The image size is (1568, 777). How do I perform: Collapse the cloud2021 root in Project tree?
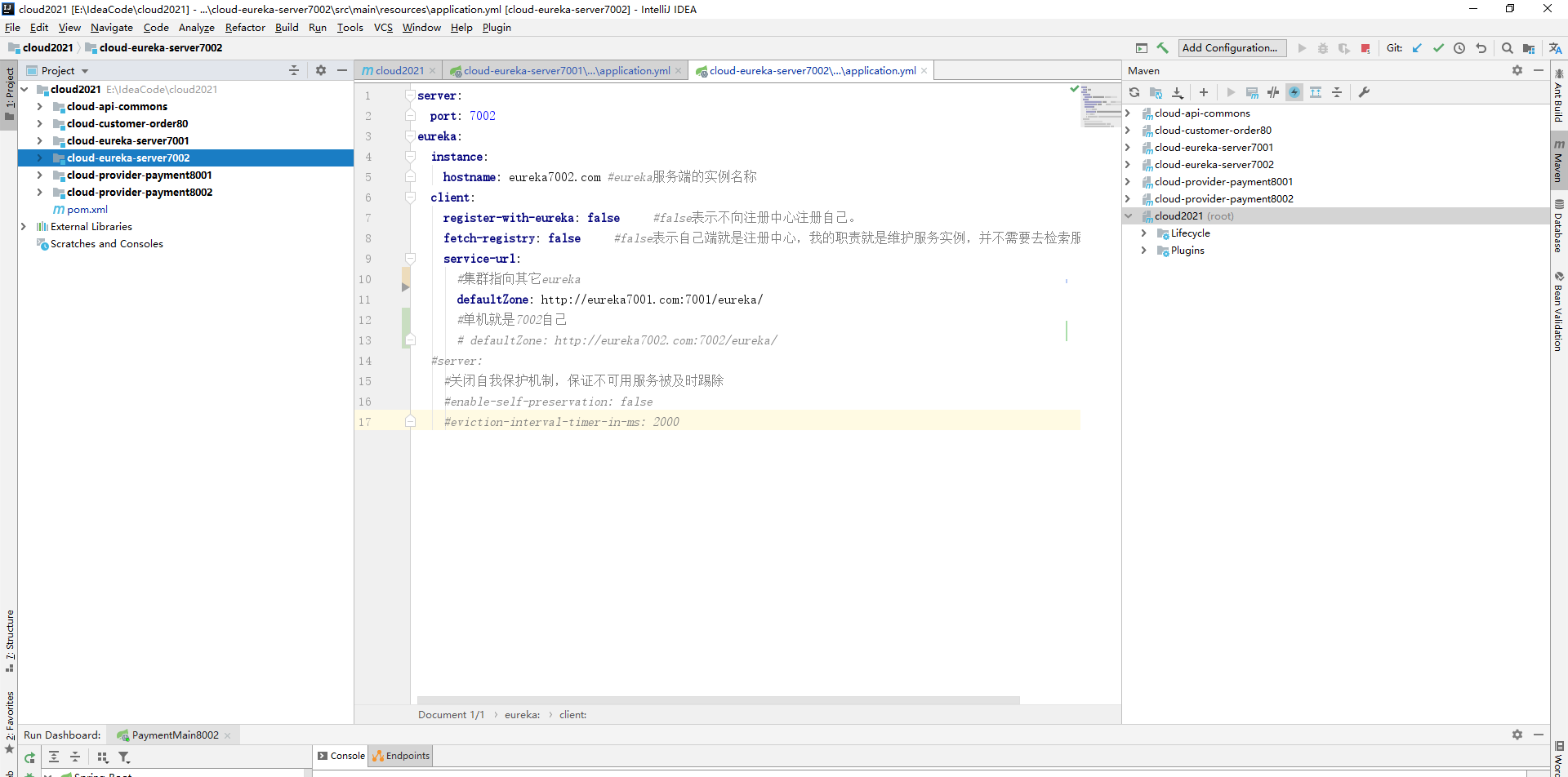coord(24,90)
